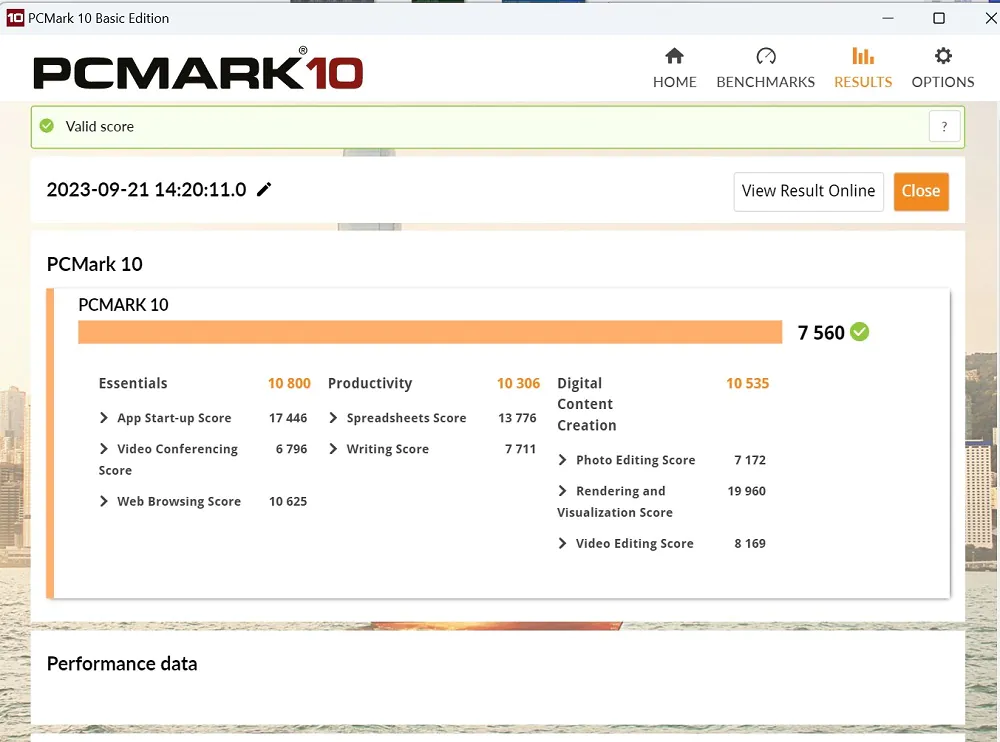This screenshot has height=742, width=1000.
Task: Click the green check beside score 7 560
Action: (x=859, y=332)
